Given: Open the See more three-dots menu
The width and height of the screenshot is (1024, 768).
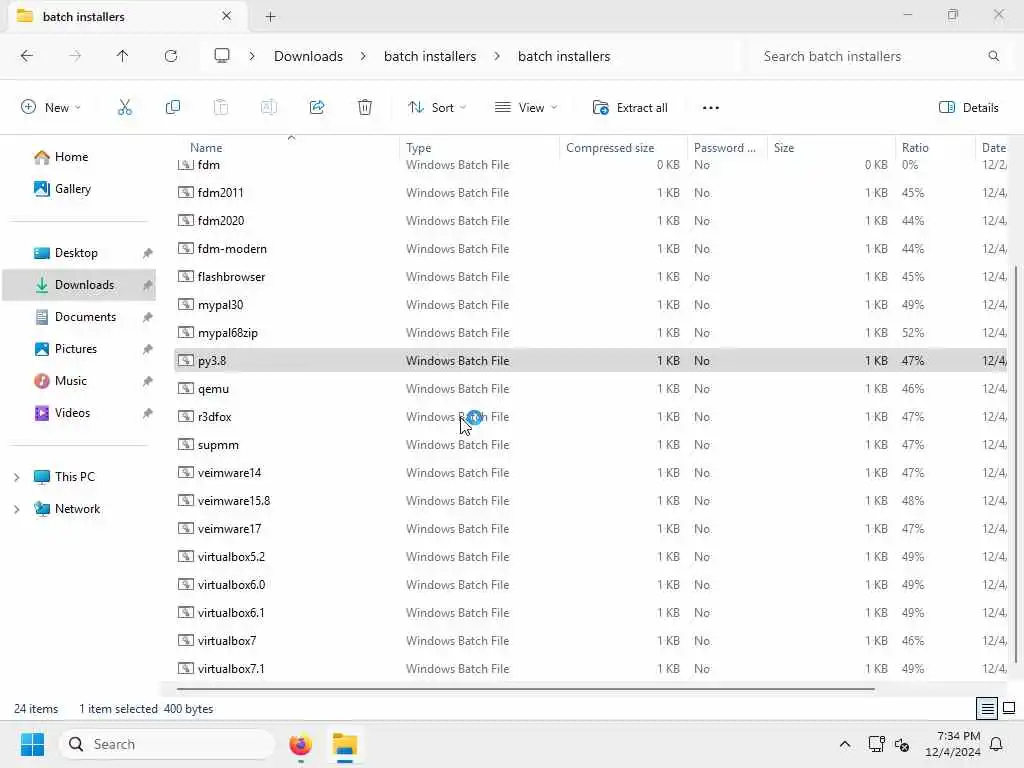Looking at the screenshot, I should click(711, 108).
